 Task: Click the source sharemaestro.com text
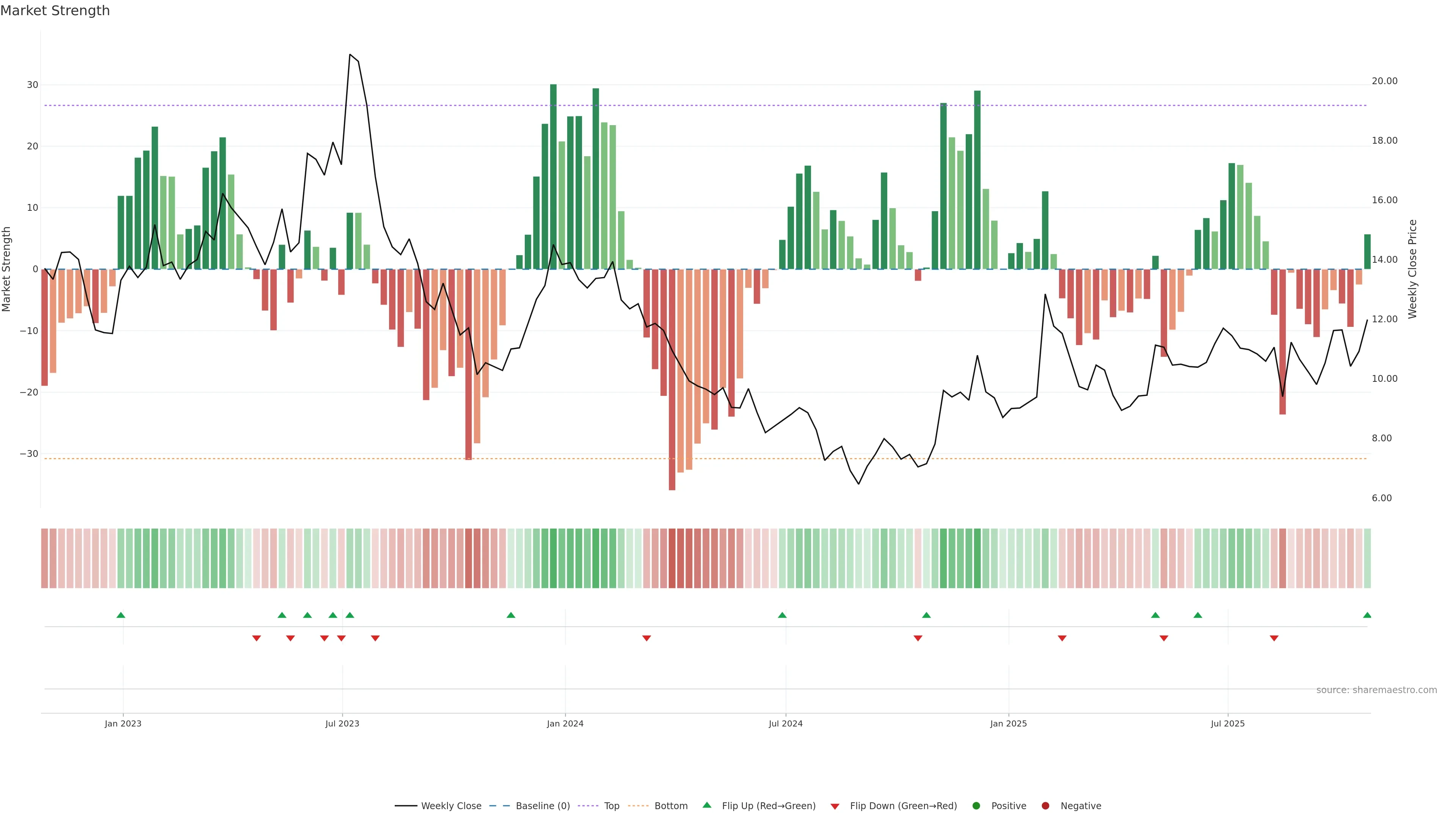[1376, 690]
